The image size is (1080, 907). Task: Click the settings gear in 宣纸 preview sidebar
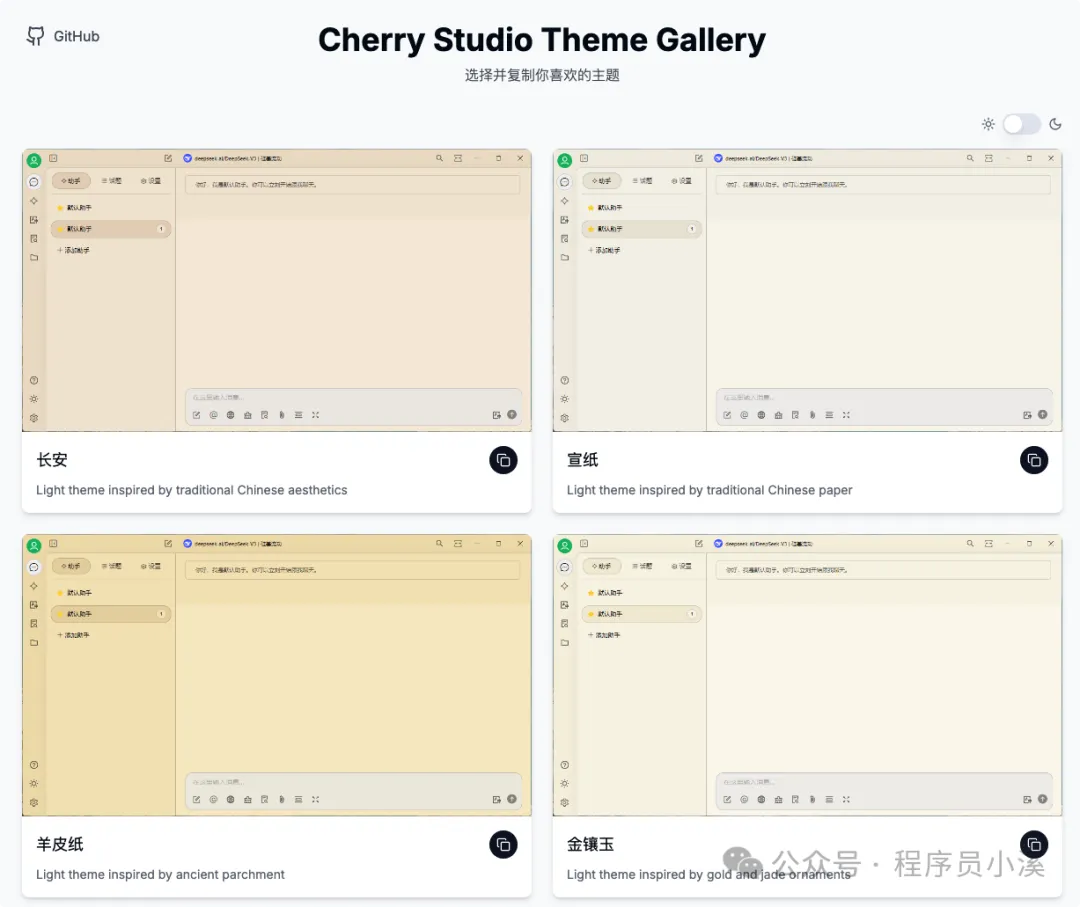point(565,418)
